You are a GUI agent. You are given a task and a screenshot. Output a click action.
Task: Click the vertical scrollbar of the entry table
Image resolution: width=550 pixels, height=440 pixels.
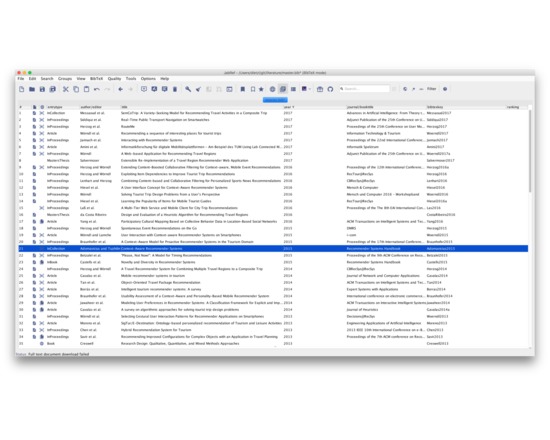pyautogui.click(x=530, y=151)
